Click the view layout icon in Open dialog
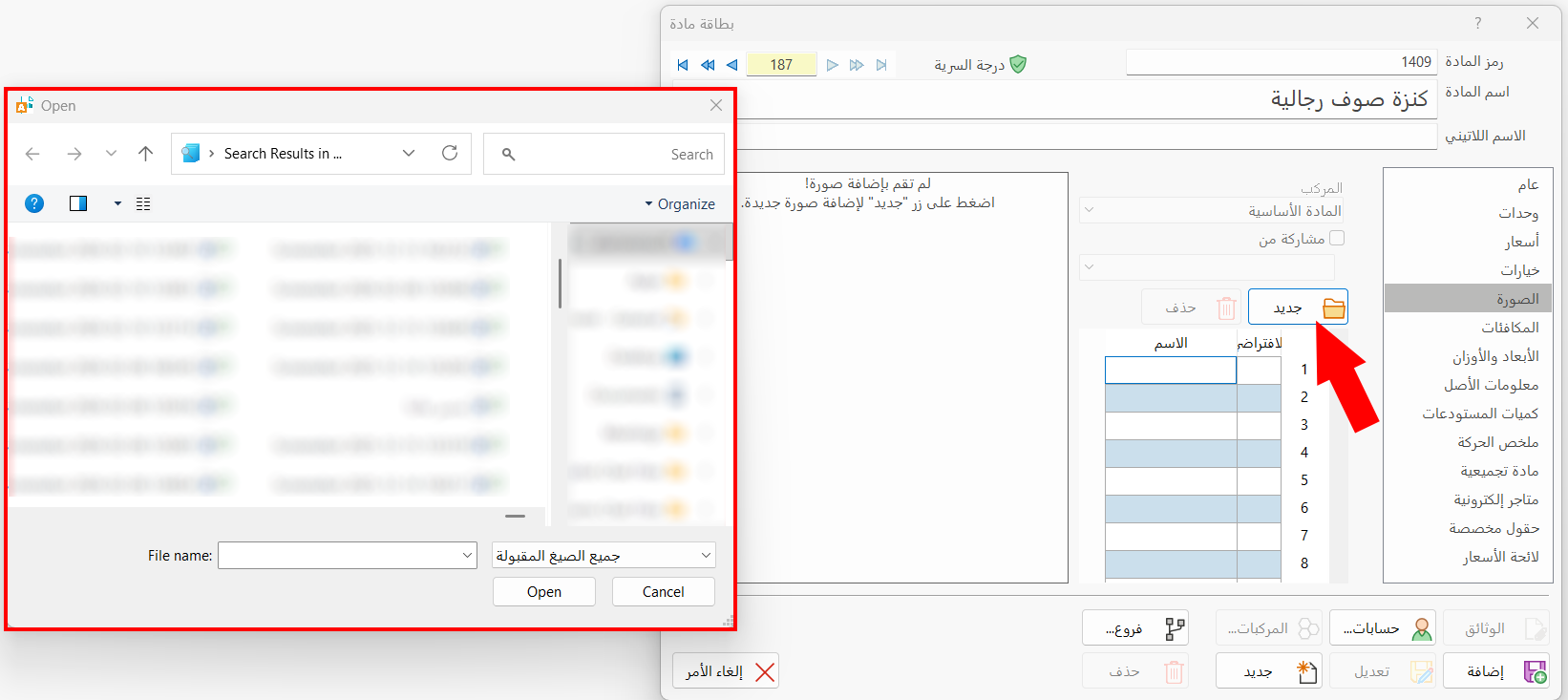Screen dimensions: 1568x700 (143, 203)
